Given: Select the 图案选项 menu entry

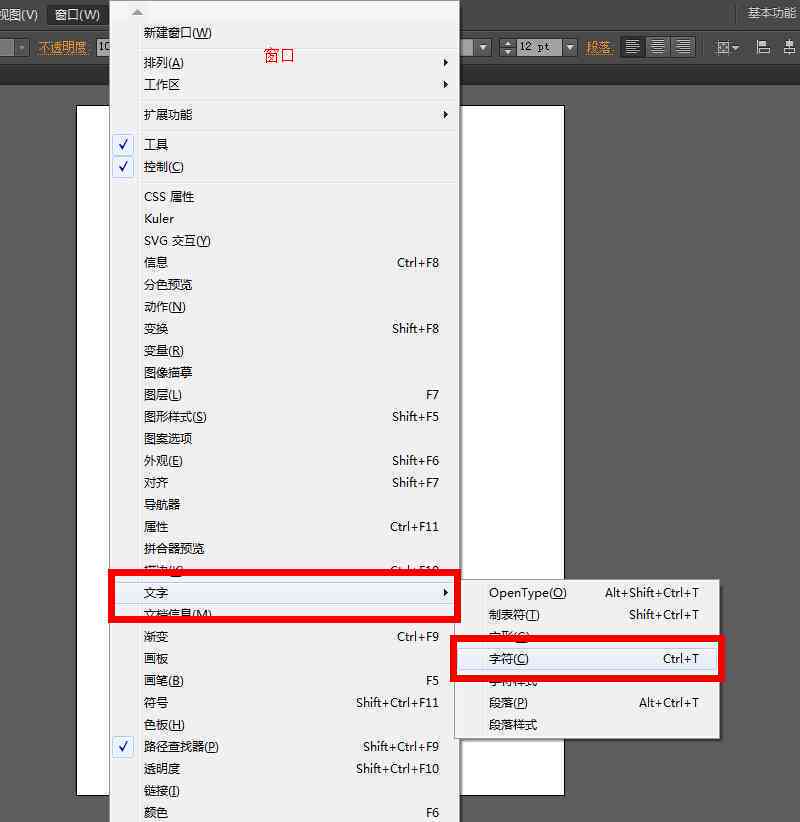Looking at the screenshot, I should coord(284,439).
